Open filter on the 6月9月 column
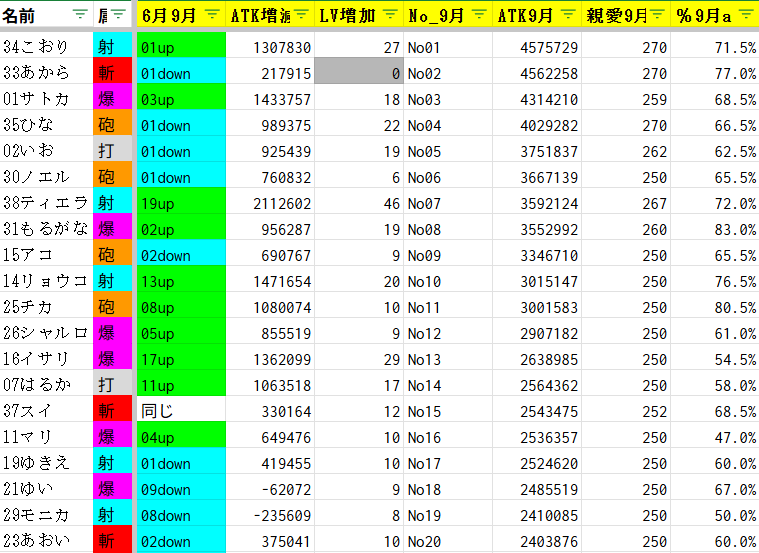The width and height of the screenshot is (759, 553). click(x=212, y=15)
